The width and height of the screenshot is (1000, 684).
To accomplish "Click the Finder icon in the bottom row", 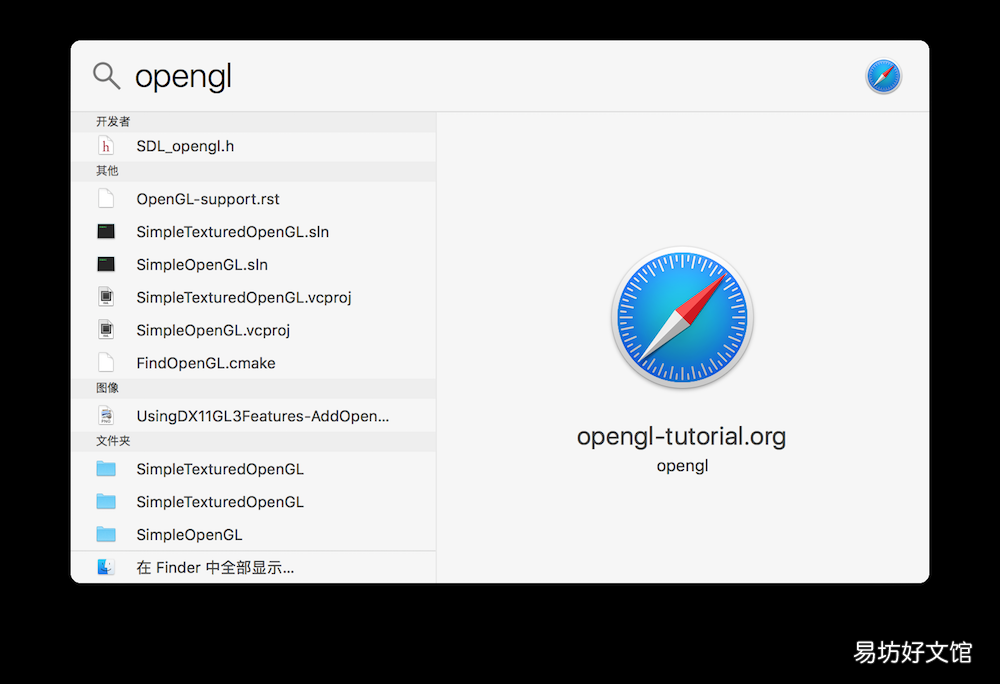I will click(106, 567).
